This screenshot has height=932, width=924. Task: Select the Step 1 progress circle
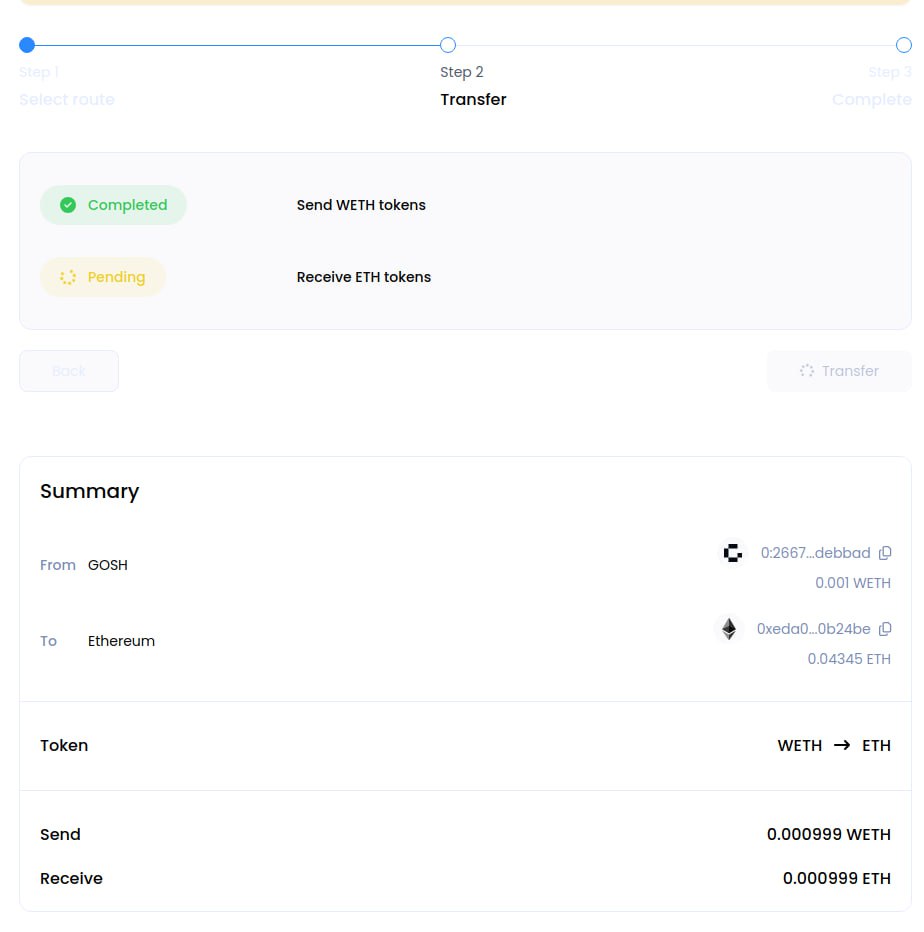click(x=27, y=45)
